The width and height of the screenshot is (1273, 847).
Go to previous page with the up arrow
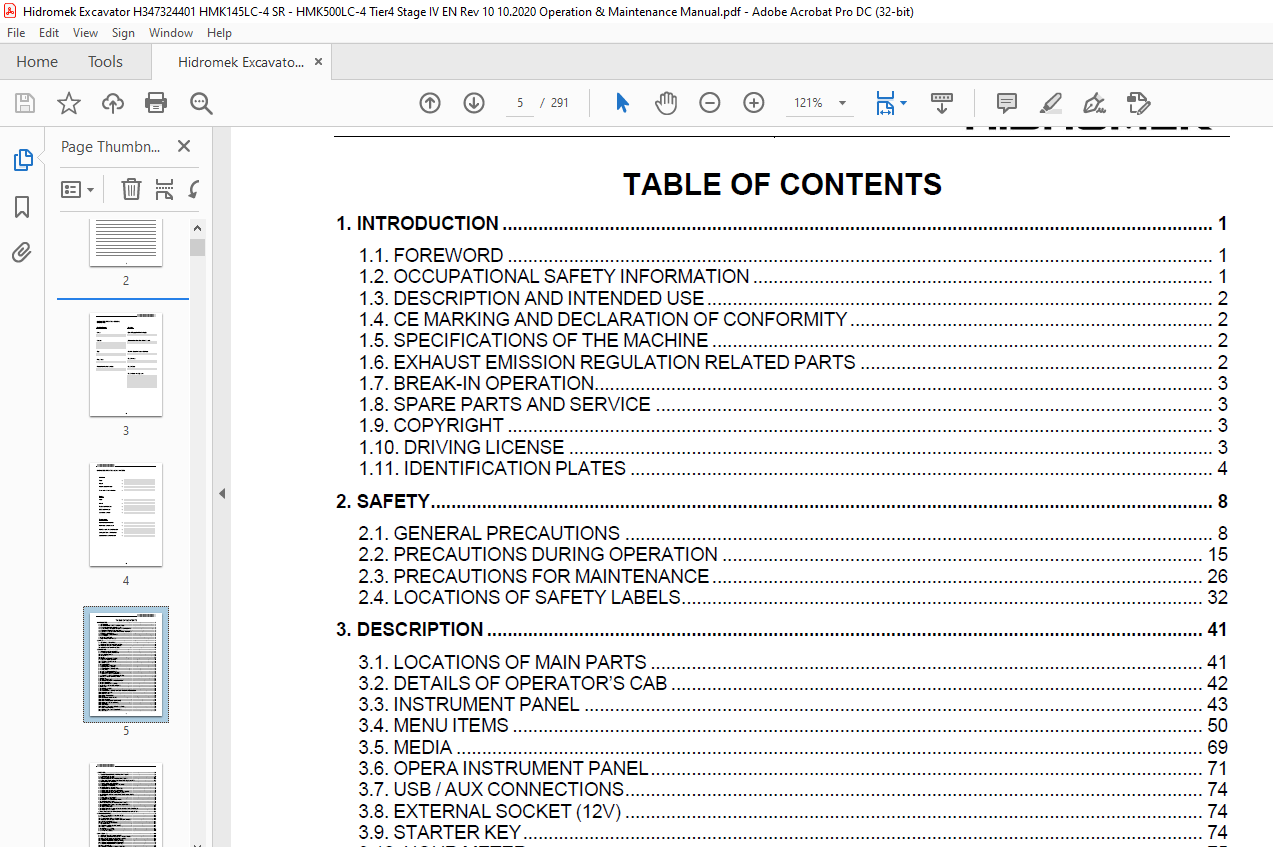tap(430, 103)
